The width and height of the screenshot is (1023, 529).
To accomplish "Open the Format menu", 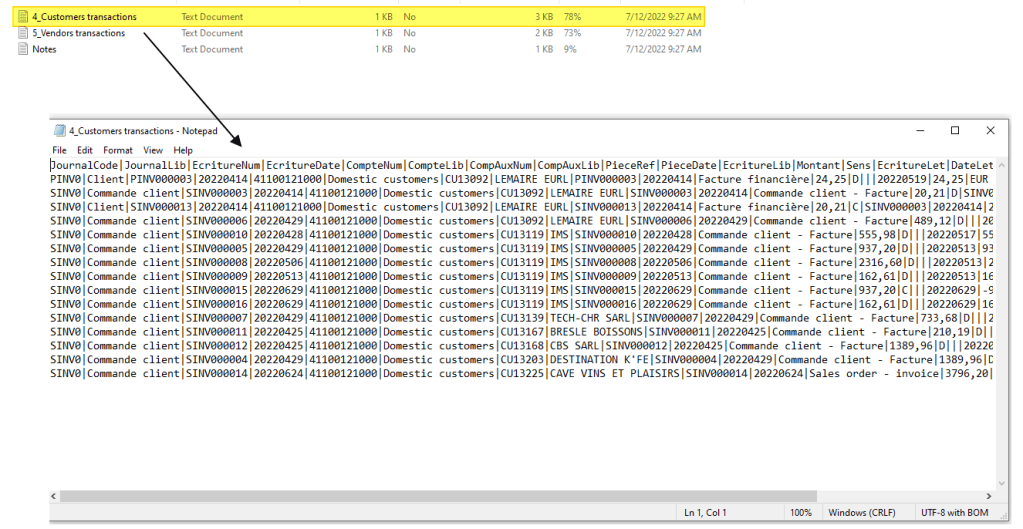I will (117, 150).
